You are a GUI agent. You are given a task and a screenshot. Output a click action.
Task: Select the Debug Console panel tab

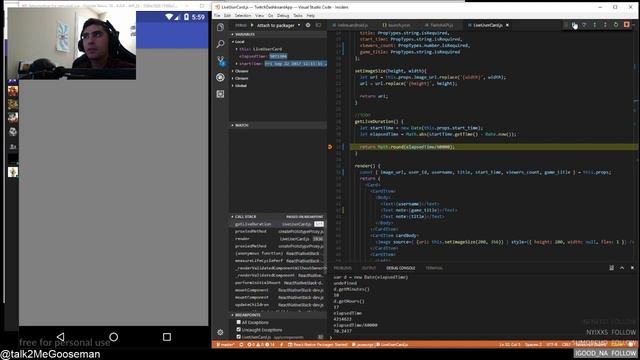click(x=400, y=268)
